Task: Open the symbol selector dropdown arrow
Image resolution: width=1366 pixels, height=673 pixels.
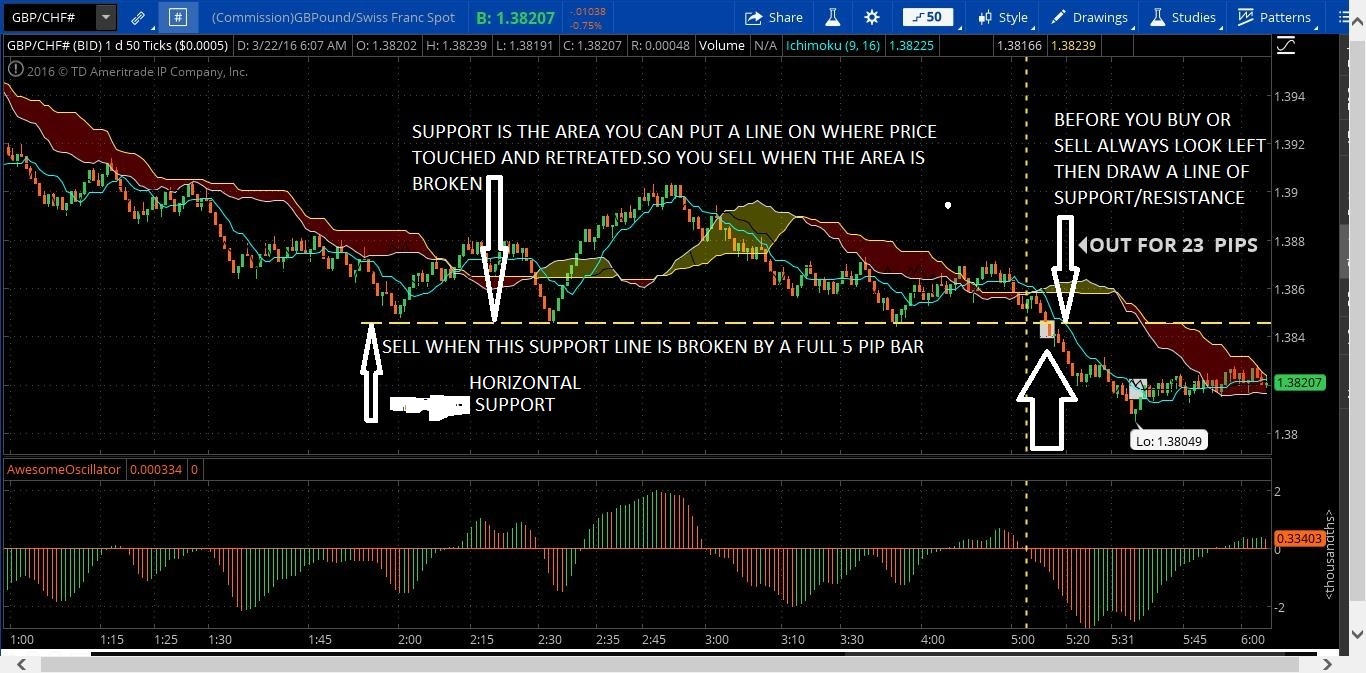Action: pos(106,17)
